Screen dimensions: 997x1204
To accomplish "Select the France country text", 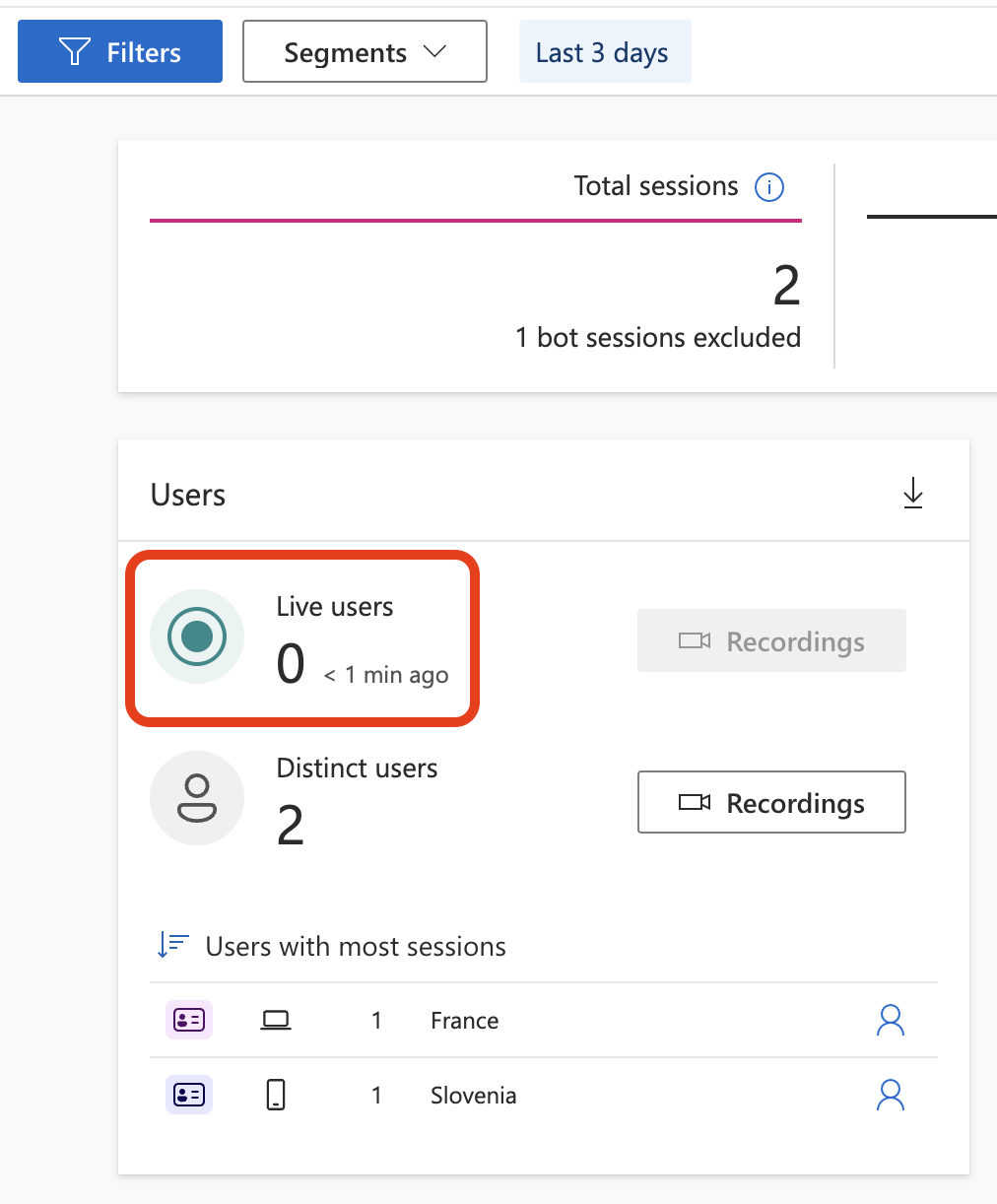I will pyautogui.click(x=464, y=1021).
